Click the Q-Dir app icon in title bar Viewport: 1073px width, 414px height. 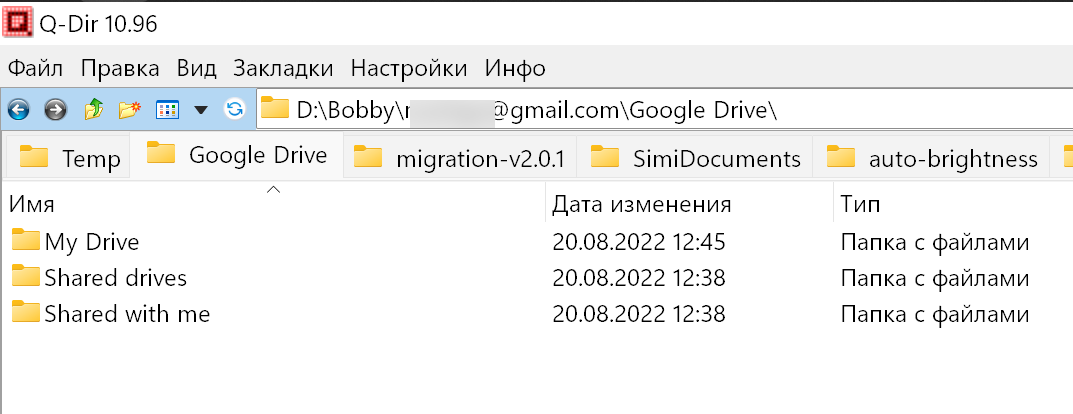tap(17, 22)
